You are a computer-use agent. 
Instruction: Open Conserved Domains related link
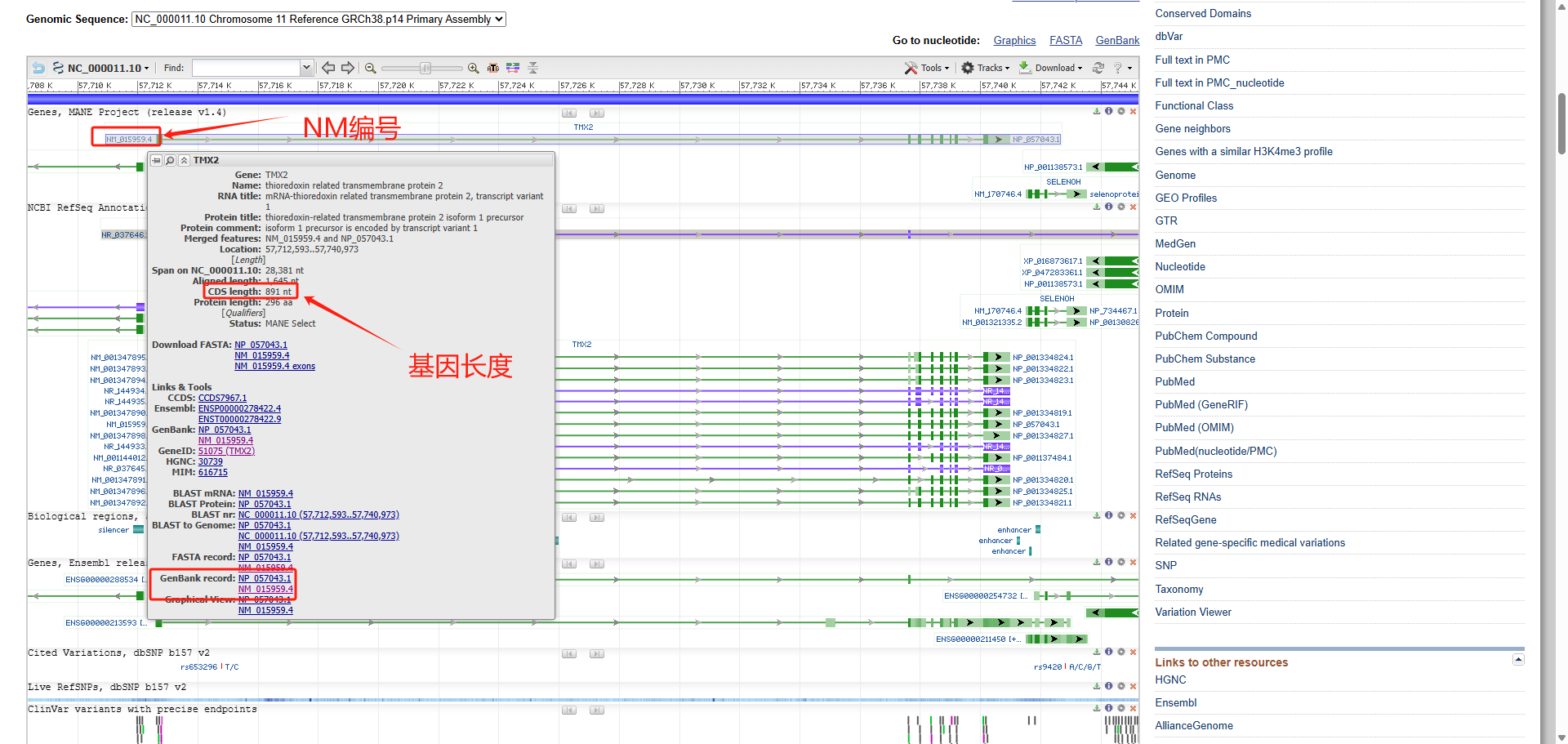1203,13
